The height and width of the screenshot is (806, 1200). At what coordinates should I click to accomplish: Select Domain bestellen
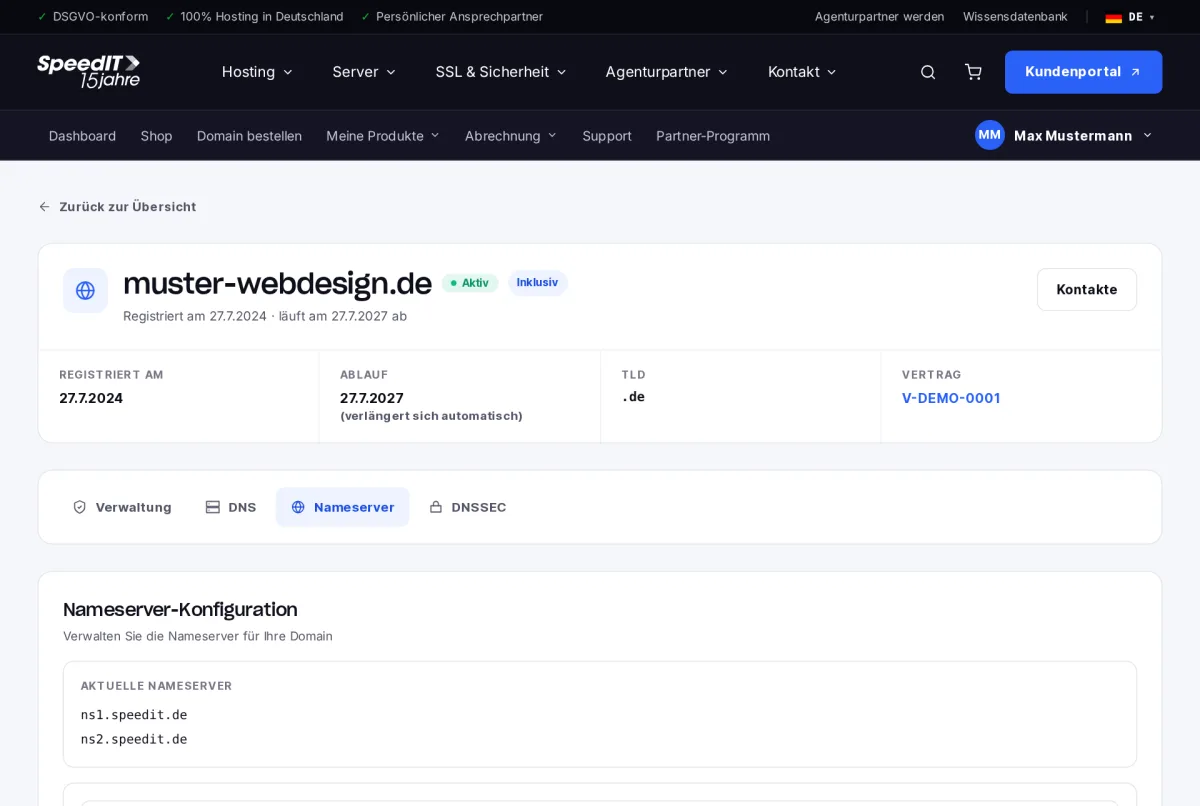(x=249, y=136)
